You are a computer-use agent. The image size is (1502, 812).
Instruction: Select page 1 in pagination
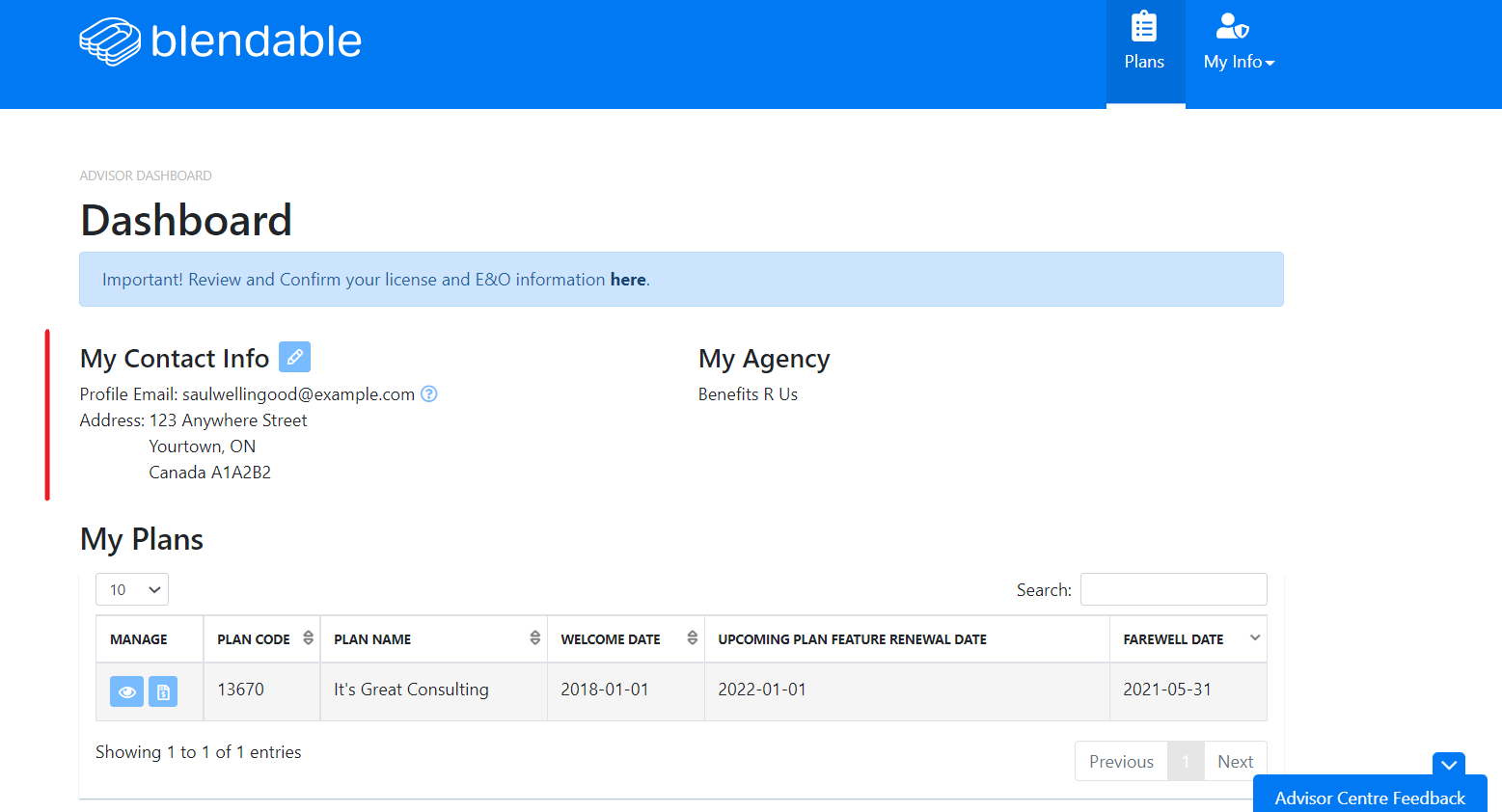1186,762
